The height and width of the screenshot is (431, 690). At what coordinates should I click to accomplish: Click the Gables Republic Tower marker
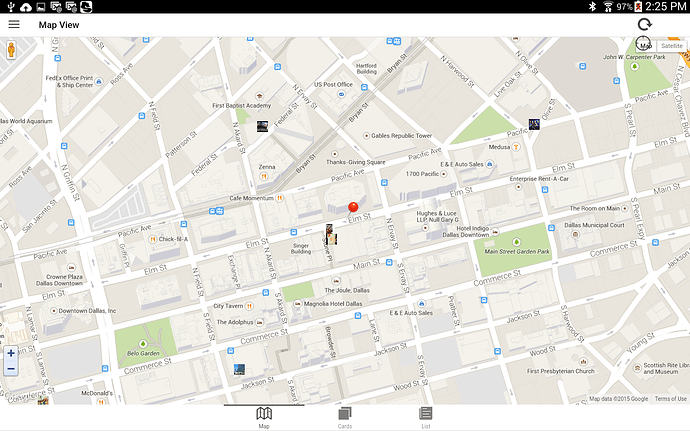366,136
